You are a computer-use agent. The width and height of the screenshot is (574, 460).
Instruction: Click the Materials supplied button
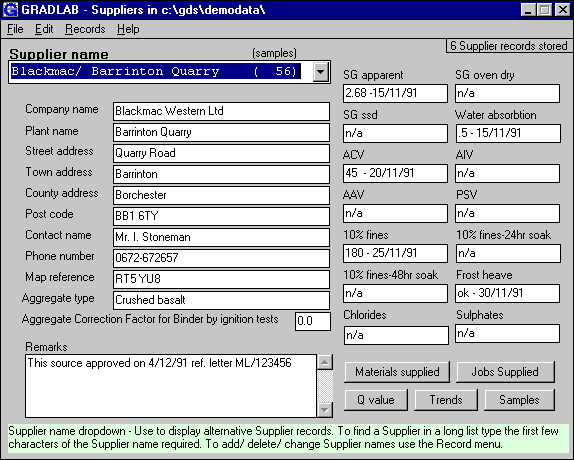[x=397, y=372]
